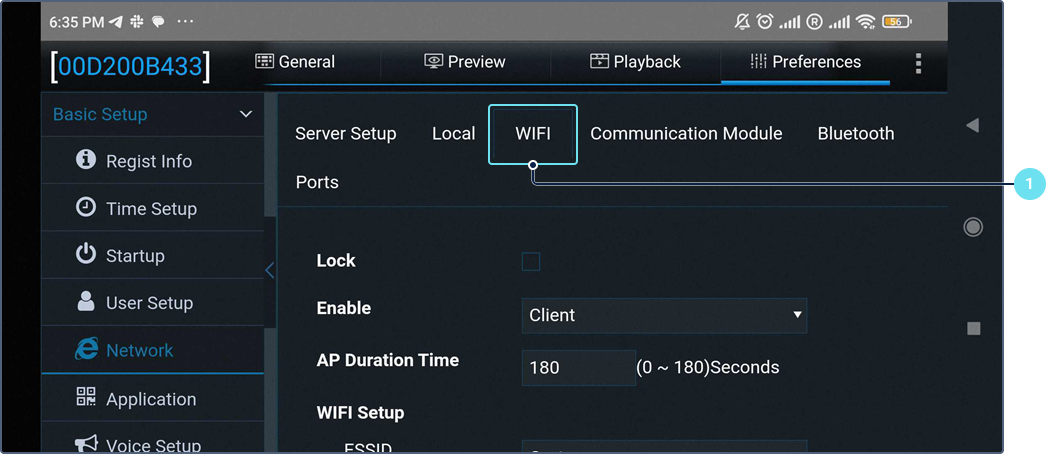Open the Bluetooth settings tab
The width and height of the screenshot is (1046, 454).
(856, 134)
